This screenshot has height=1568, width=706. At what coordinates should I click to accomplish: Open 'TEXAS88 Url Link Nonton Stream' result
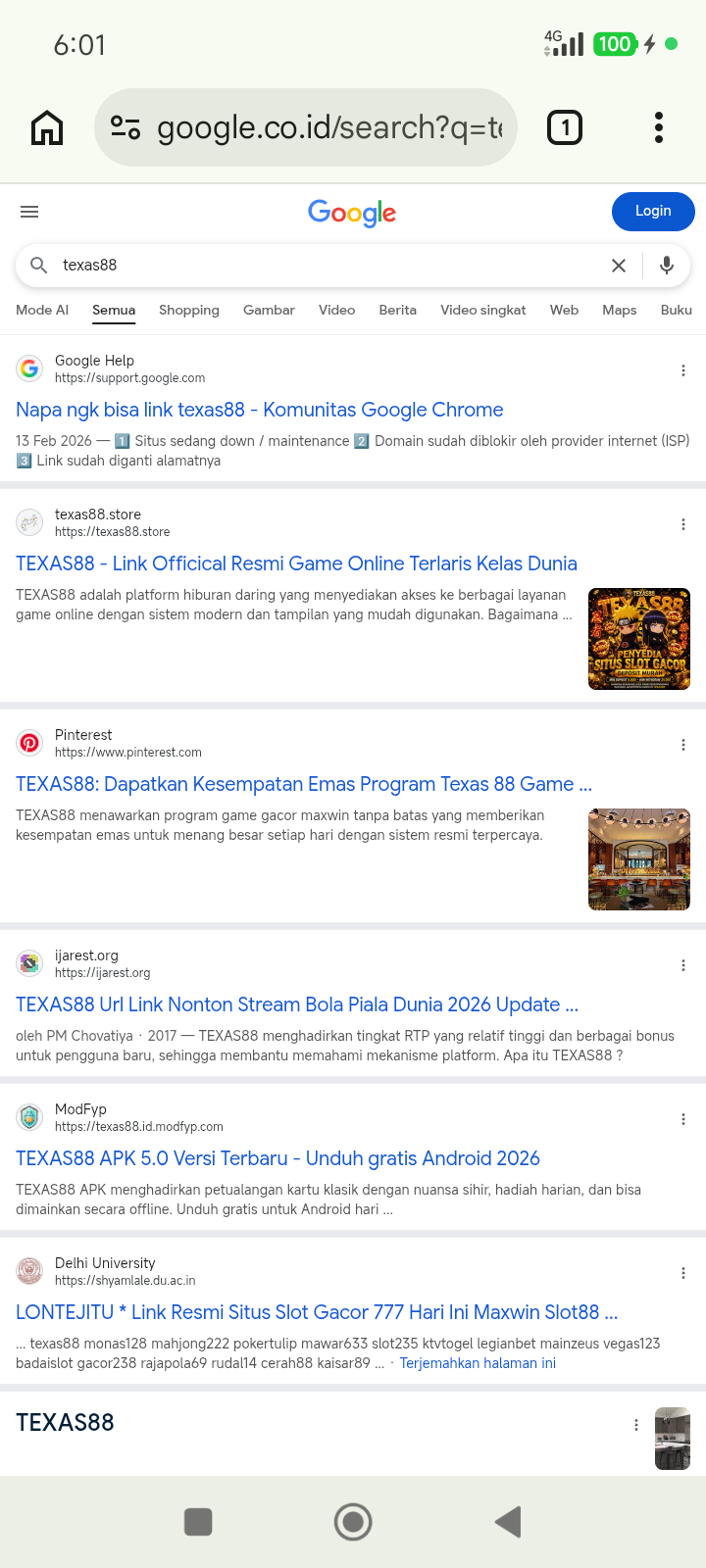pos(297,1004)
